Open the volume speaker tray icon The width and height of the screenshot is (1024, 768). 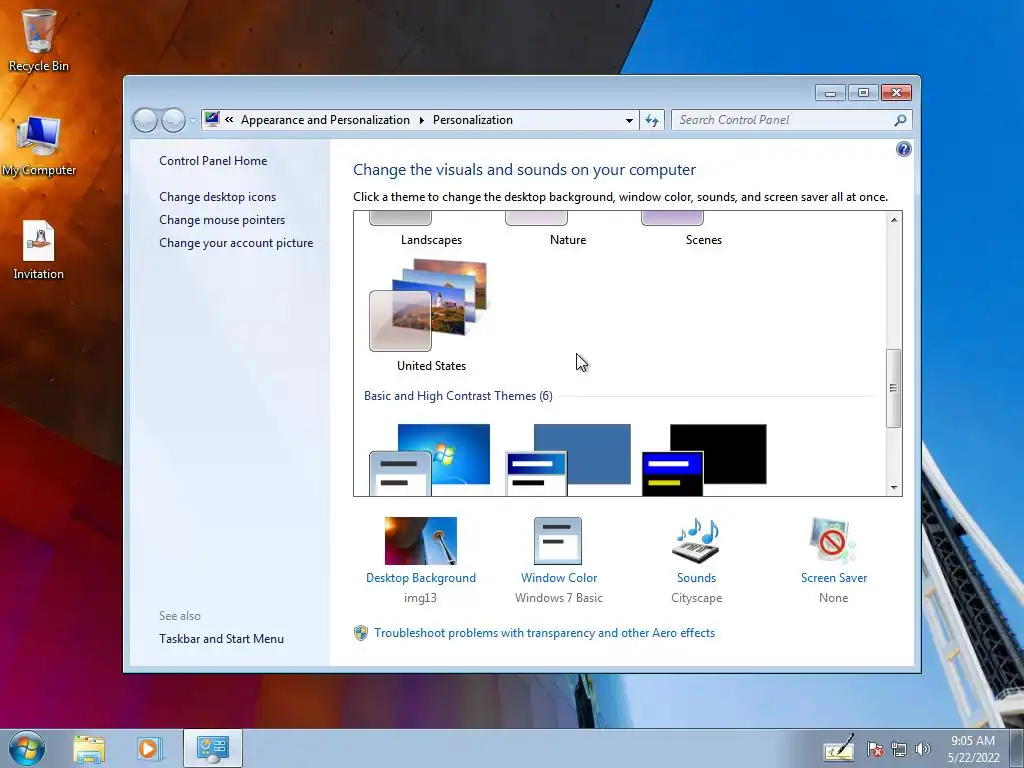[922, 749]
